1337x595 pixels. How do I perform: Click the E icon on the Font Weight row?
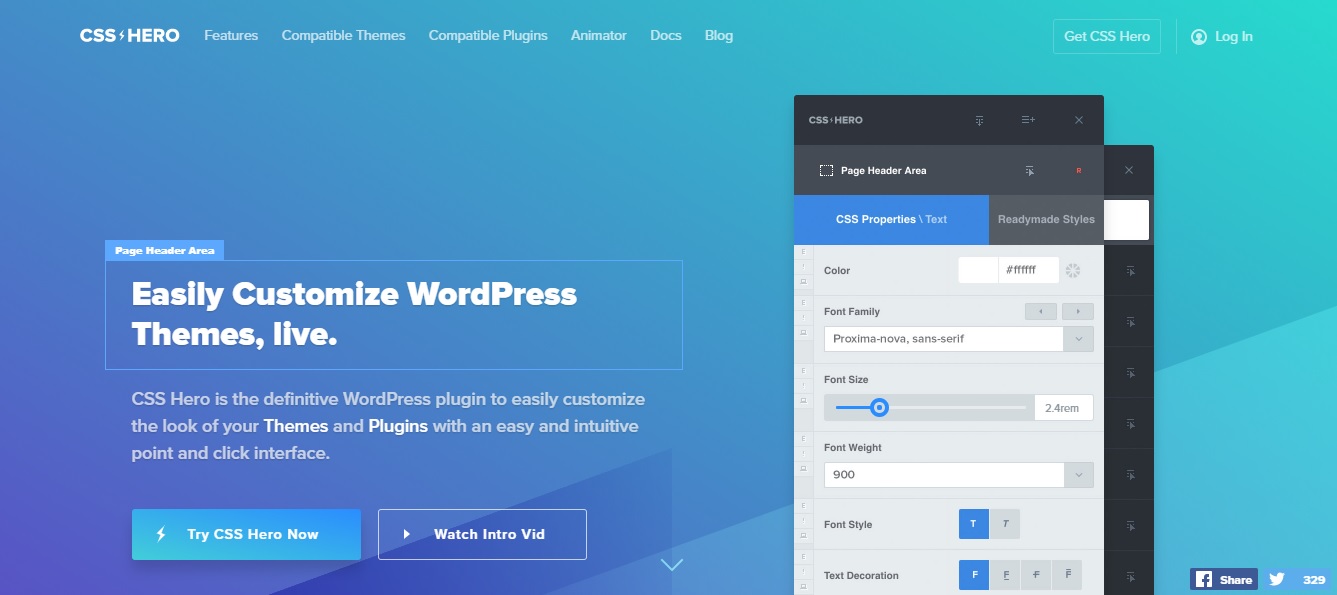(802, 439)
